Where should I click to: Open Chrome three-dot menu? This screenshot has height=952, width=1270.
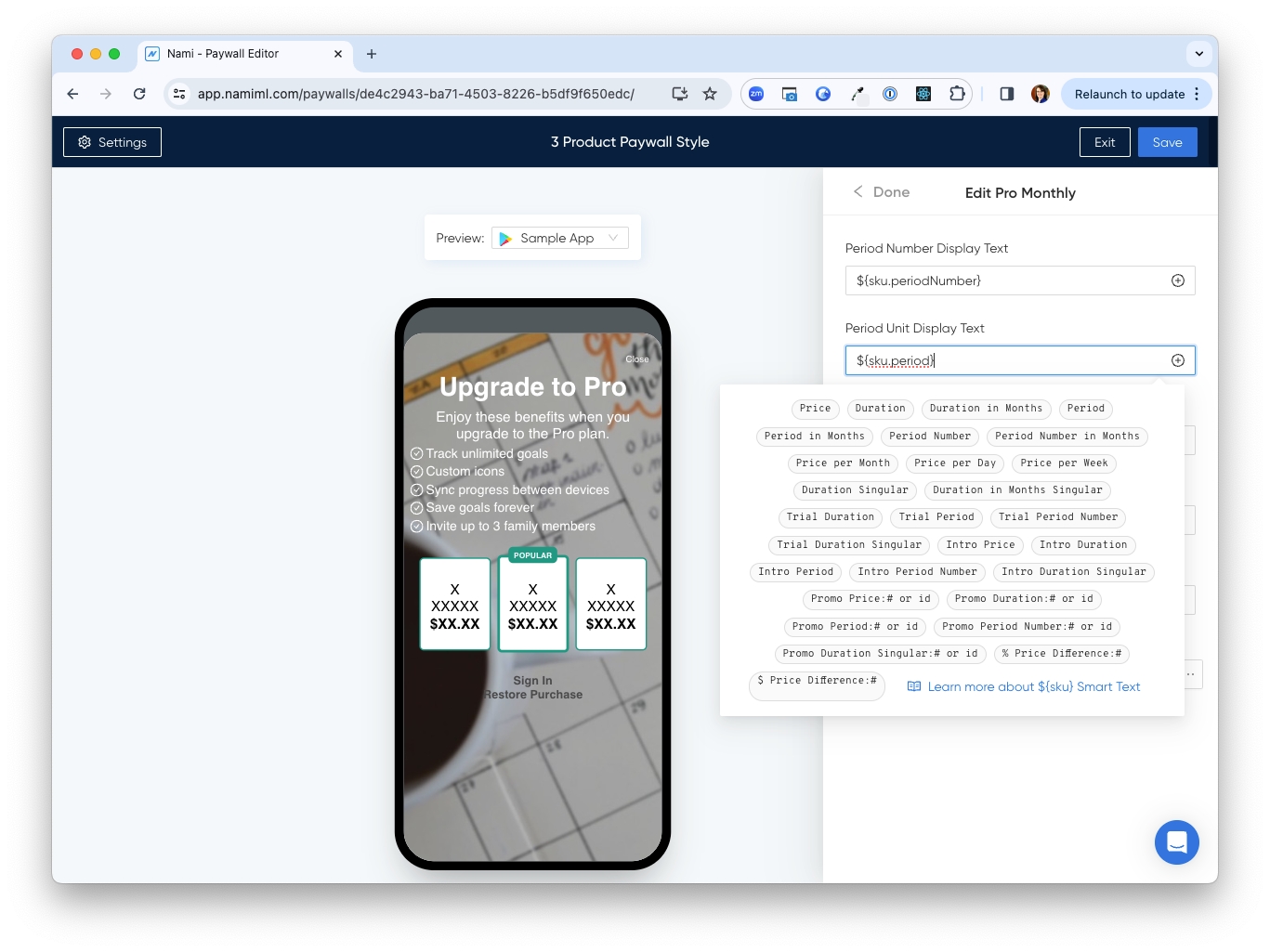click(x=1197, y=94)
